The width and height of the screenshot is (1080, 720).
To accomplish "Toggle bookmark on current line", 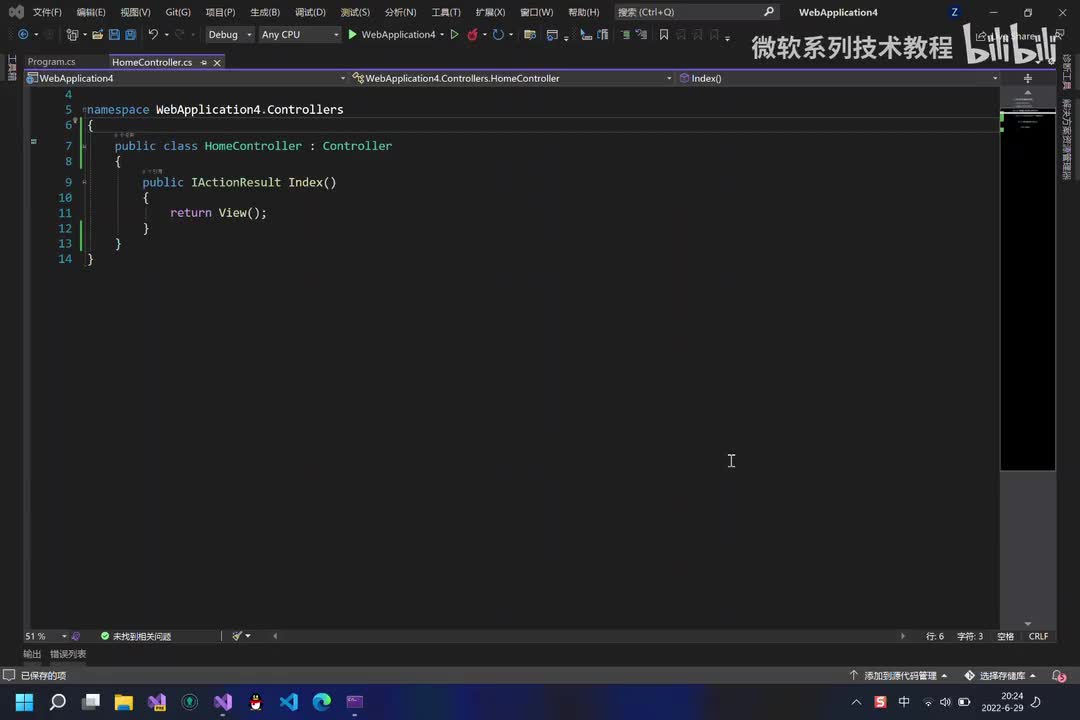I will pyautogui.click(x=664, y=34).
